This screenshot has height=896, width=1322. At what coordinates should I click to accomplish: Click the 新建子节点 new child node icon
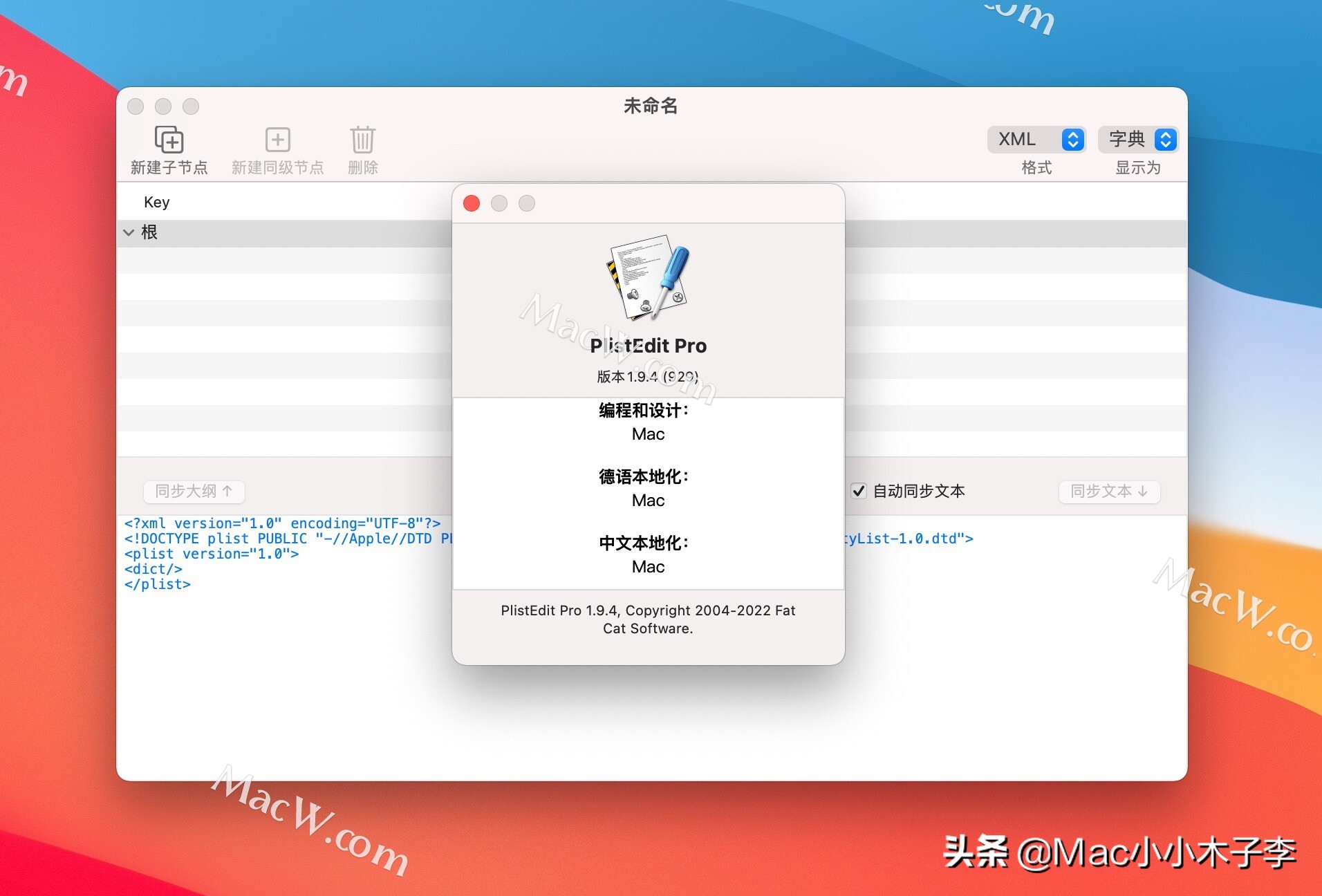170,139
